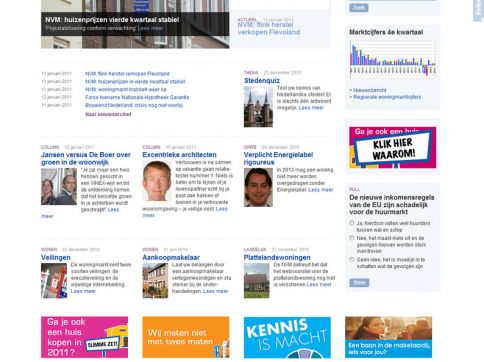Open column 'Jansen versus De Boer' title
Image resolution: width=484 pixels, height=362 pixels.
(86, 158)
